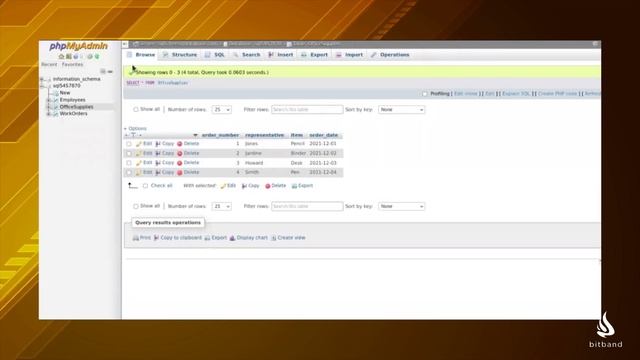This screenshot has width=640, height=360.
Task: Expand the information_schema database node
Action: click(x=42, y=79)
